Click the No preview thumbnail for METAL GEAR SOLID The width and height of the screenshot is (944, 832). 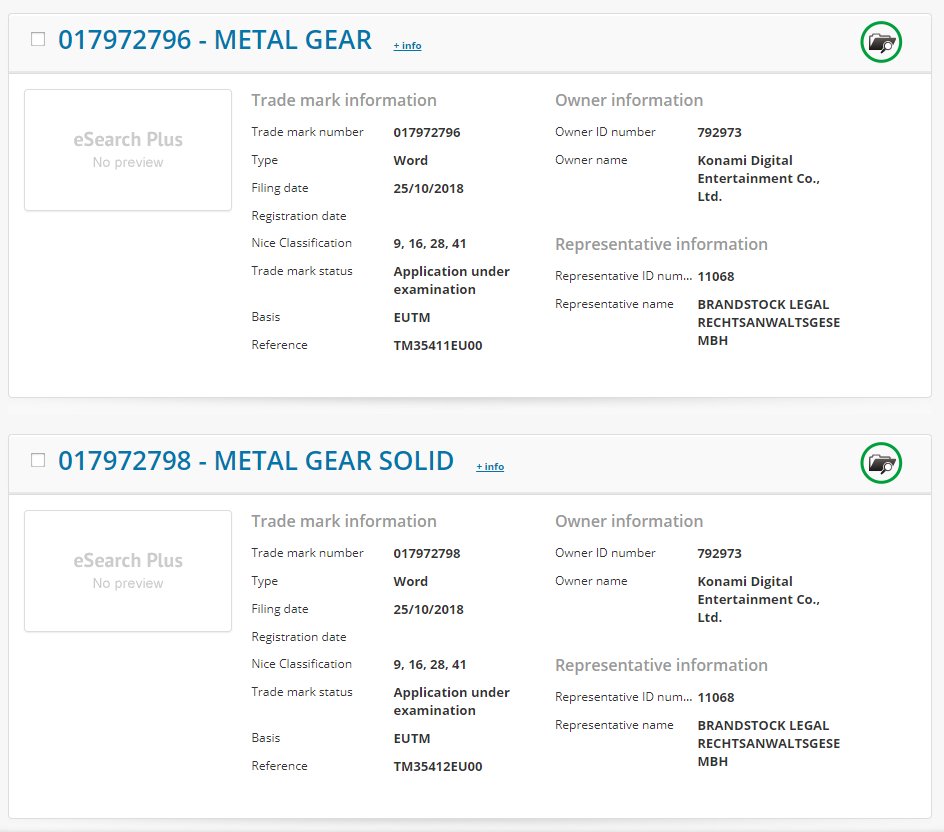point(128,571)
